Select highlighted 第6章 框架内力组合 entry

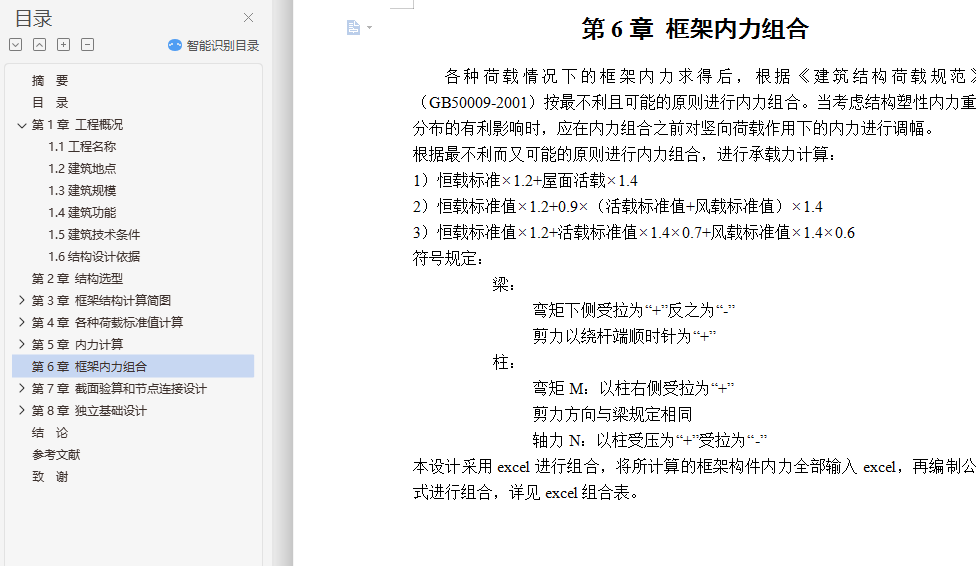[133, 366]
